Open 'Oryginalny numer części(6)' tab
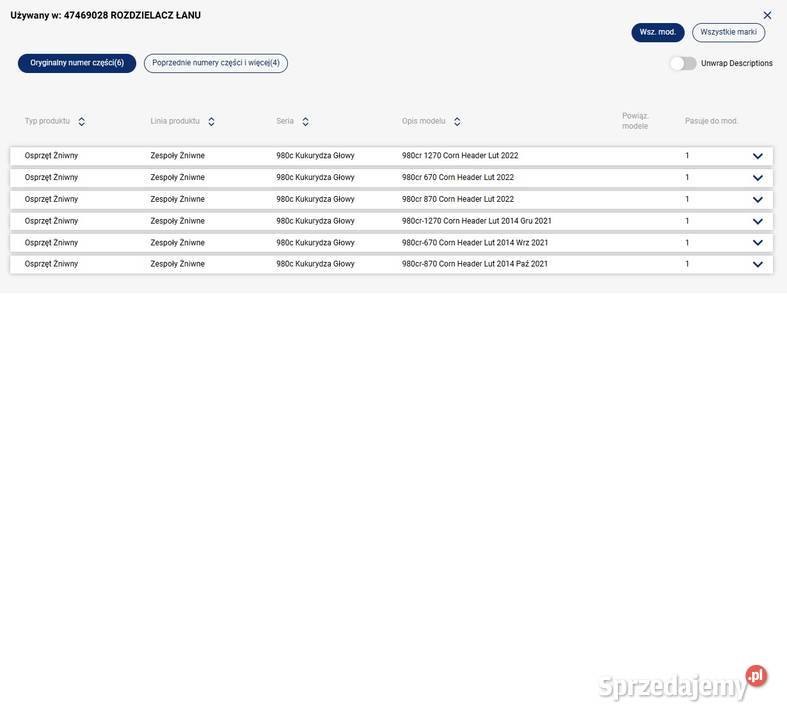The height and width of the screenshot is (720, 787). 77,63
